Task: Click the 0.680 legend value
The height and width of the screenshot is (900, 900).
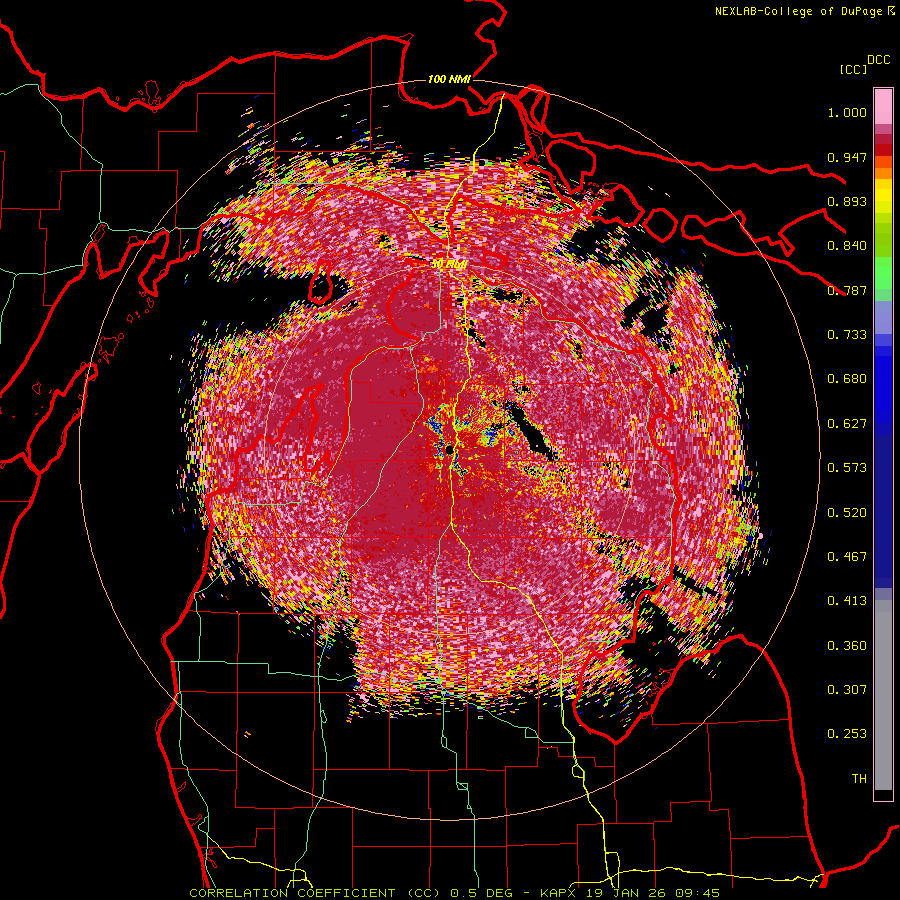Action: [x=847, y=379]
